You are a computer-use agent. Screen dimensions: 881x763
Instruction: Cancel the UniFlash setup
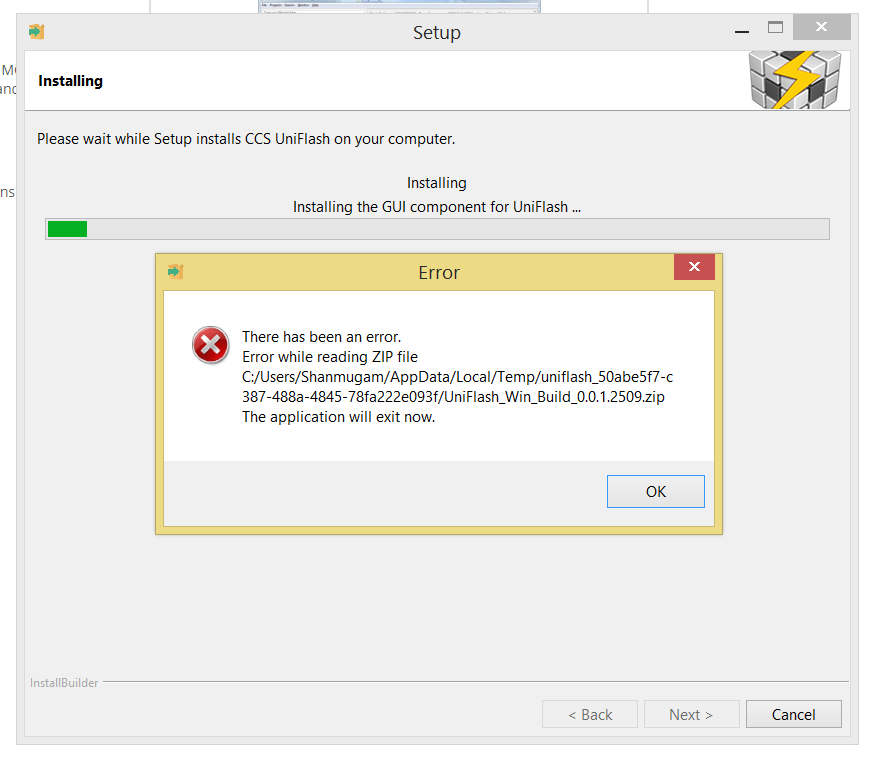click(x=793, y=714)
